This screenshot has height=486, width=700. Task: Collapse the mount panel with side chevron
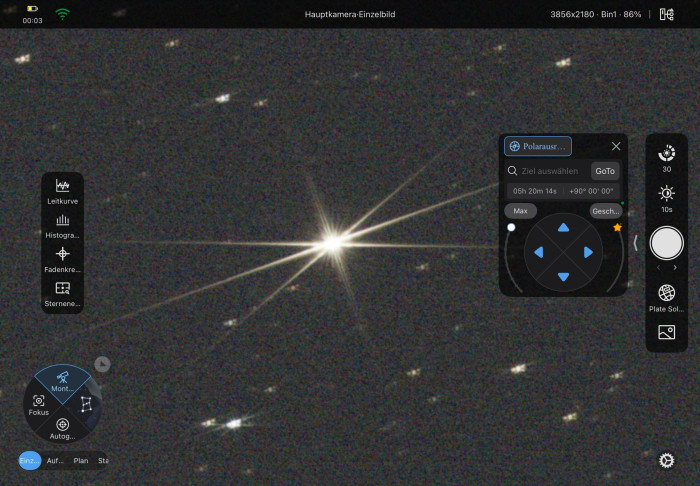click(636, 243)
